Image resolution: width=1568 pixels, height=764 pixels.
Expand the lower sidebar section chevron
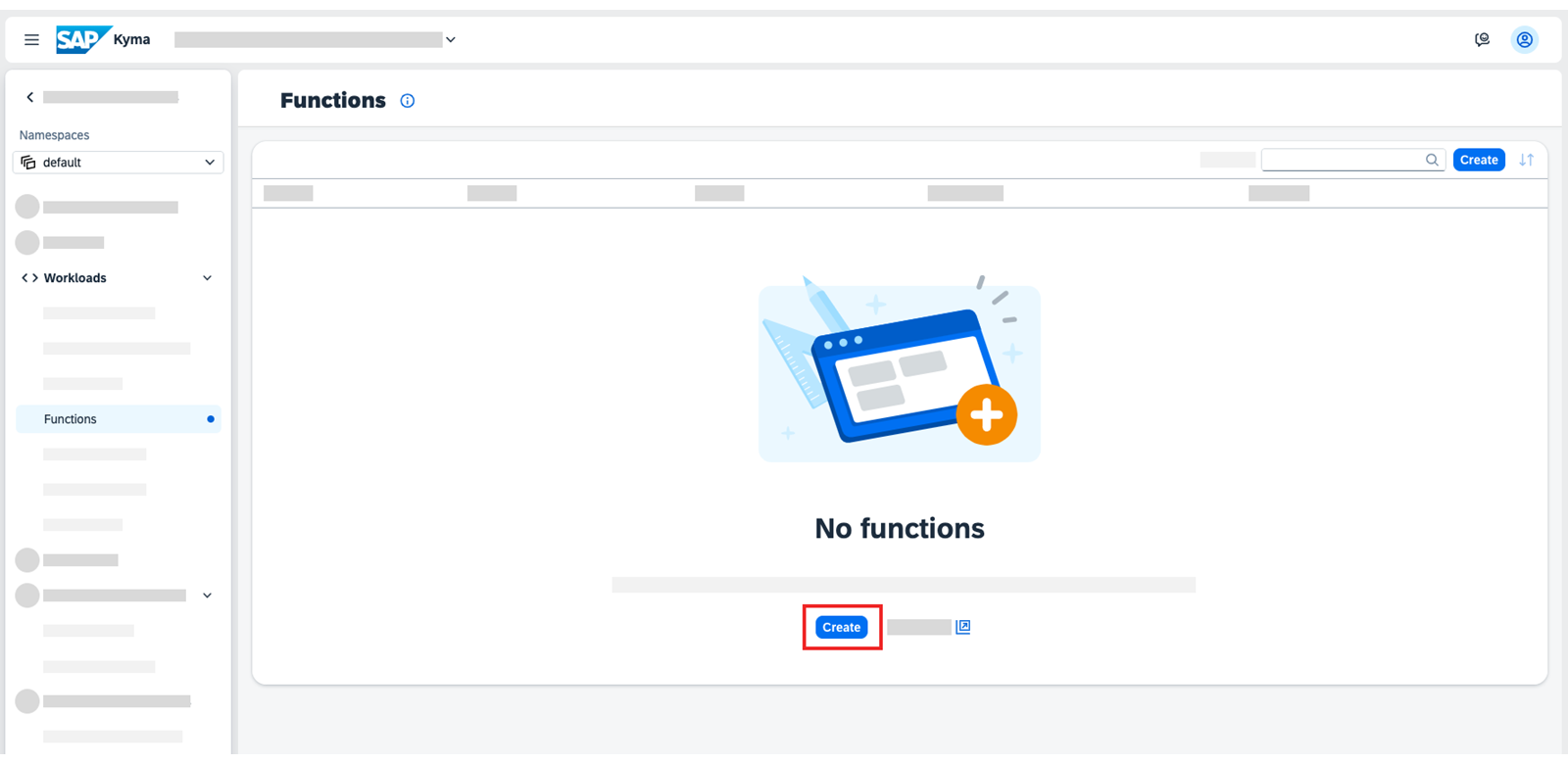point(207,596)
